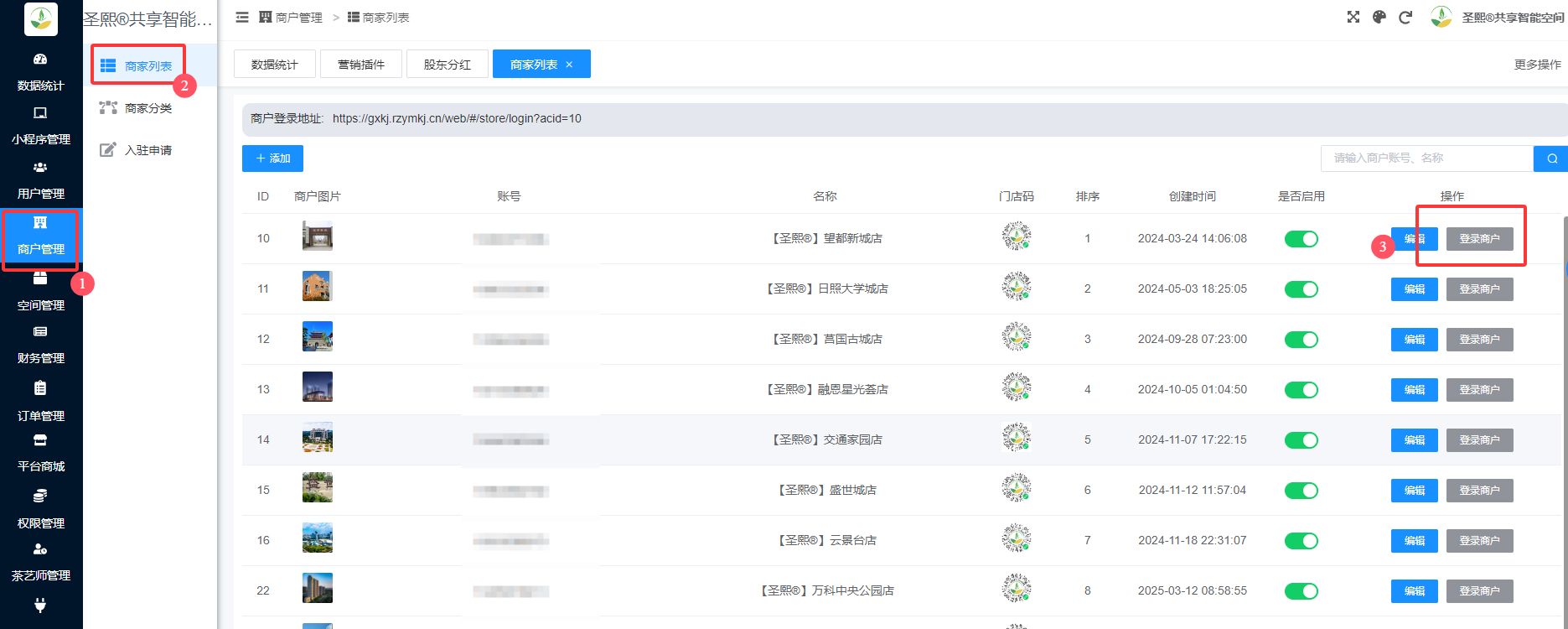Switch to 股东分红 tab
Image resolution: width=1568 pixels, height=629 pixels.
point(448,64)
